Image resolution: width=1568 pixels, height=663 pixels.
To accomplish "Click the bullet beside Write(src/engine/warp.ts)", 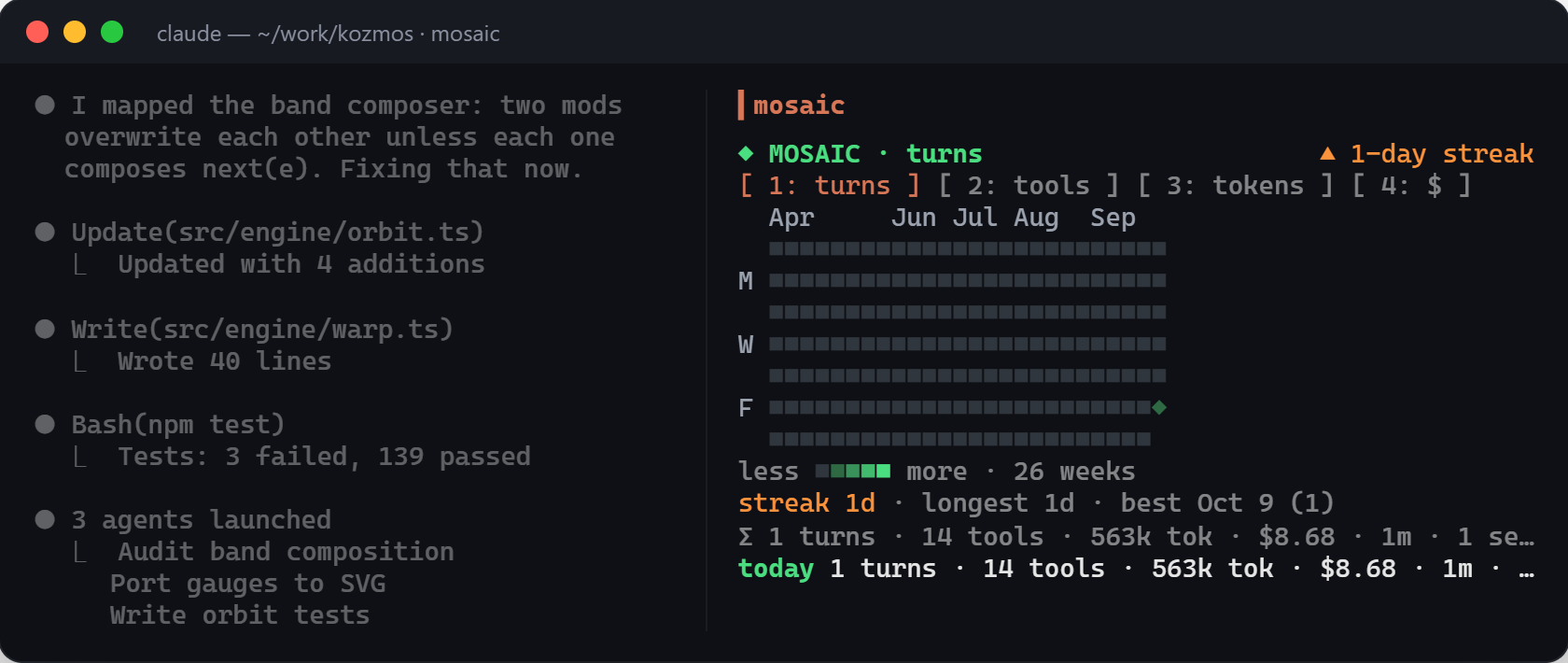I will click(x=45, y=329).
